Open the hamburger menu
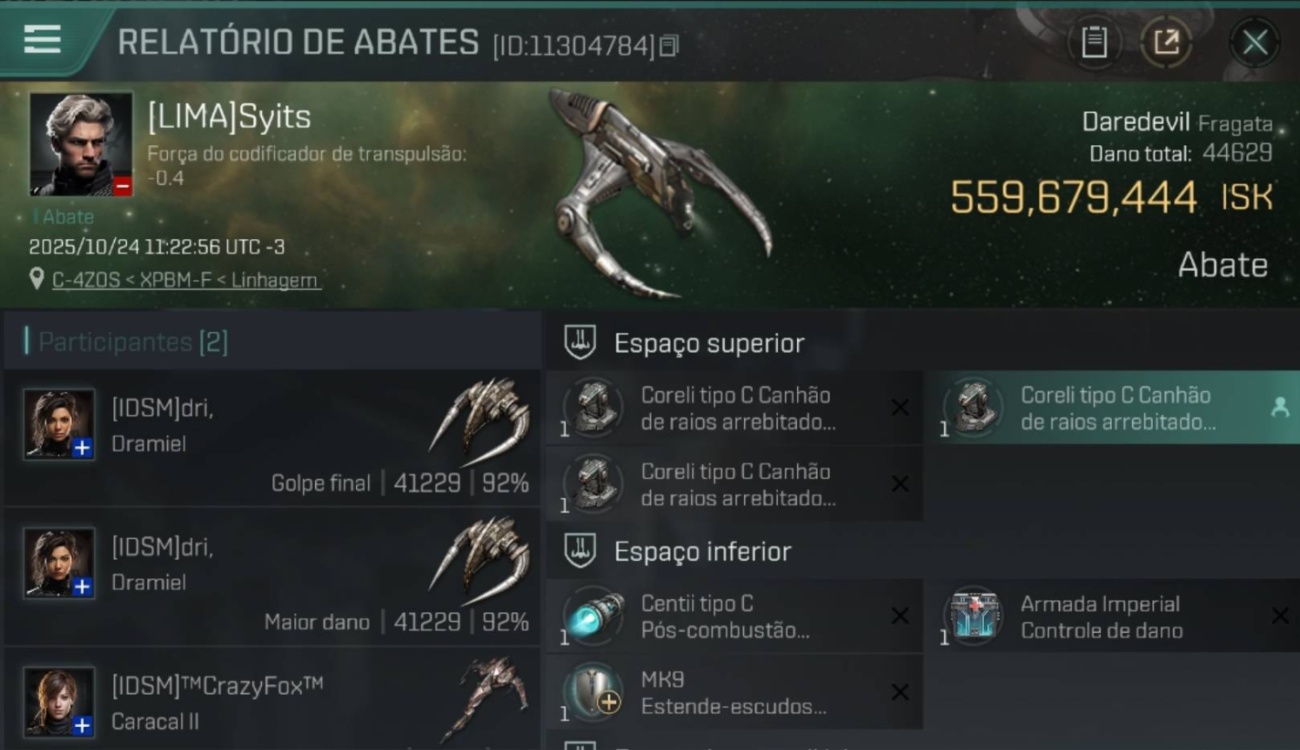This screenshot has height=750, width=1300. 42,40
